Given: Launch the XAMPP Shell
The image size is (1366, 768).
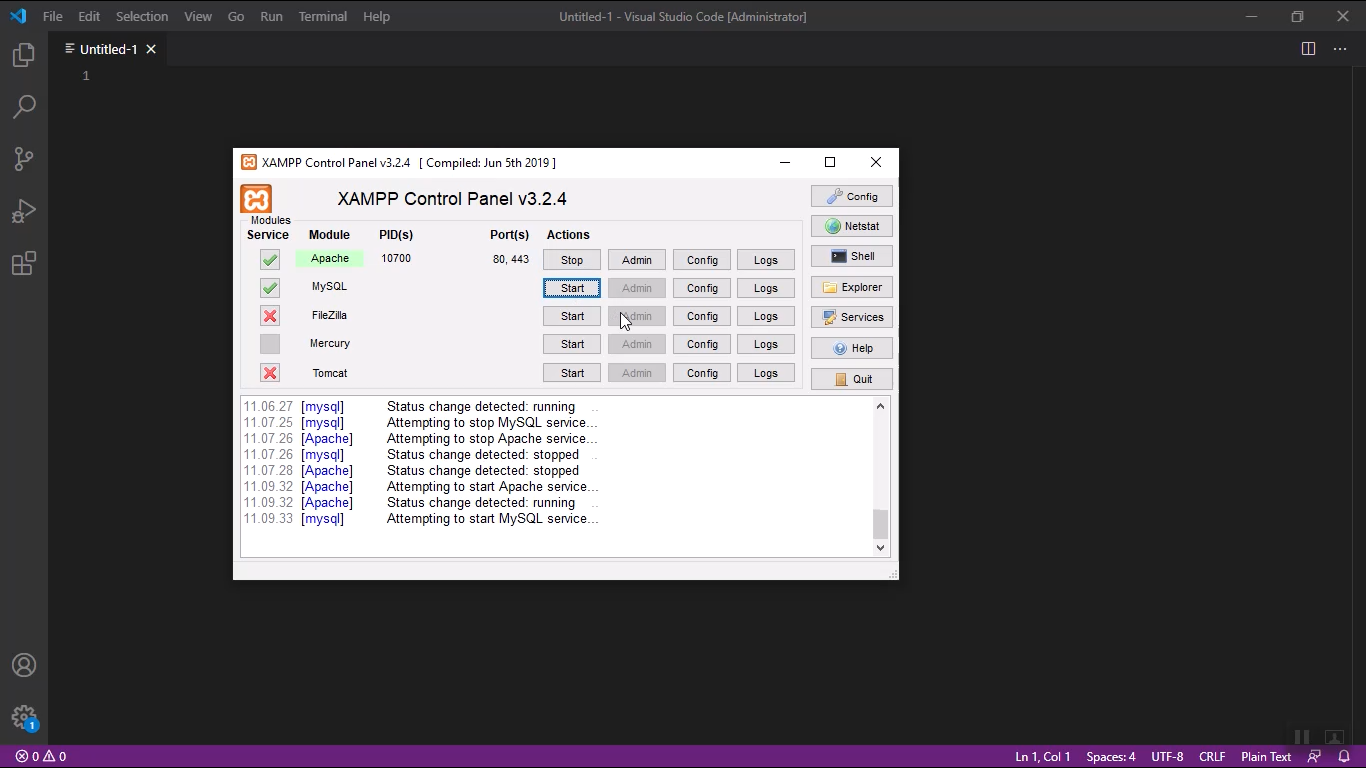Looking at the screenshot, I should click(x=852, y=256).
